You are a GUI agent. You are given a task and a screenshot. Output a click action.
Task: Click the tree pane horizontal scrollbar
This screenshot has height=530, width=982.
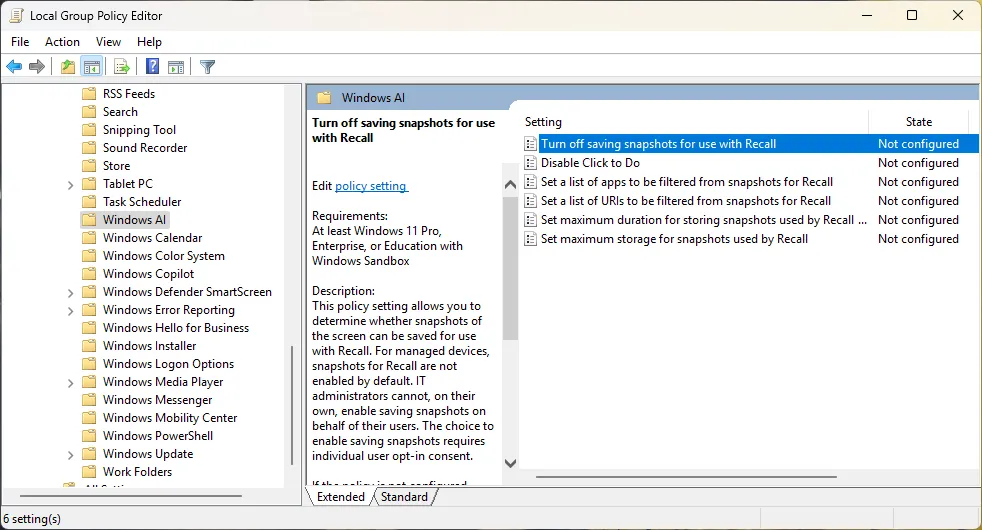(x=130, y=496)
